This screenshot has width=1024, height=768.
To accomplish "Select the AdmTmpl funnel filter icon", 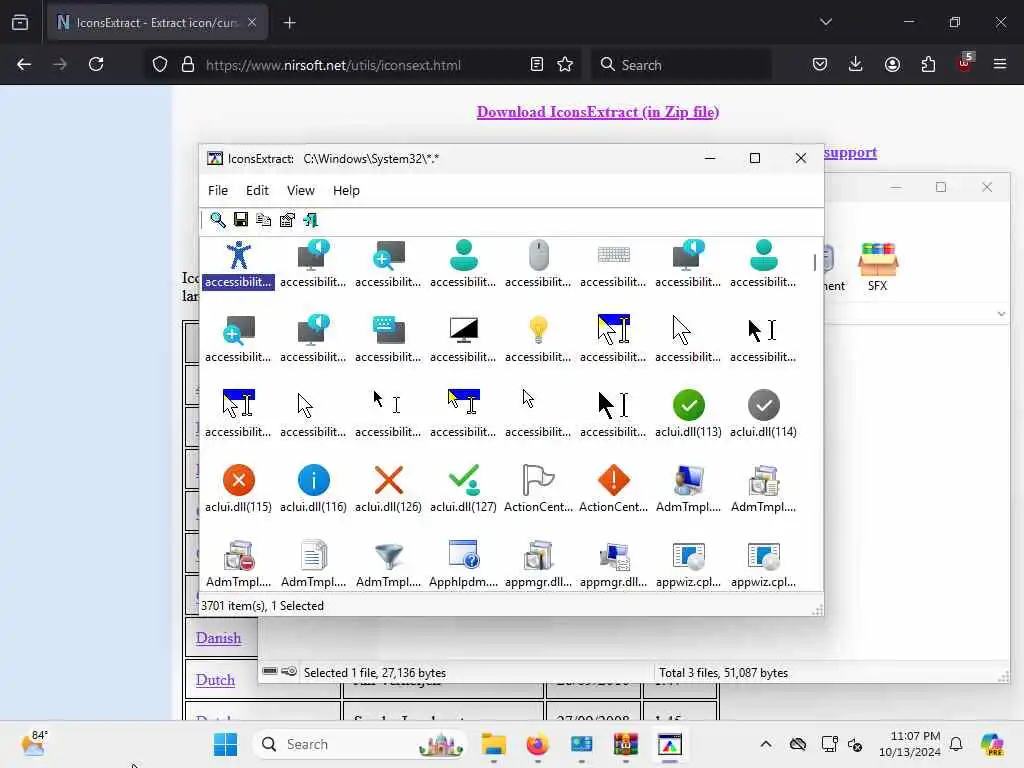I will pos(389,555).
